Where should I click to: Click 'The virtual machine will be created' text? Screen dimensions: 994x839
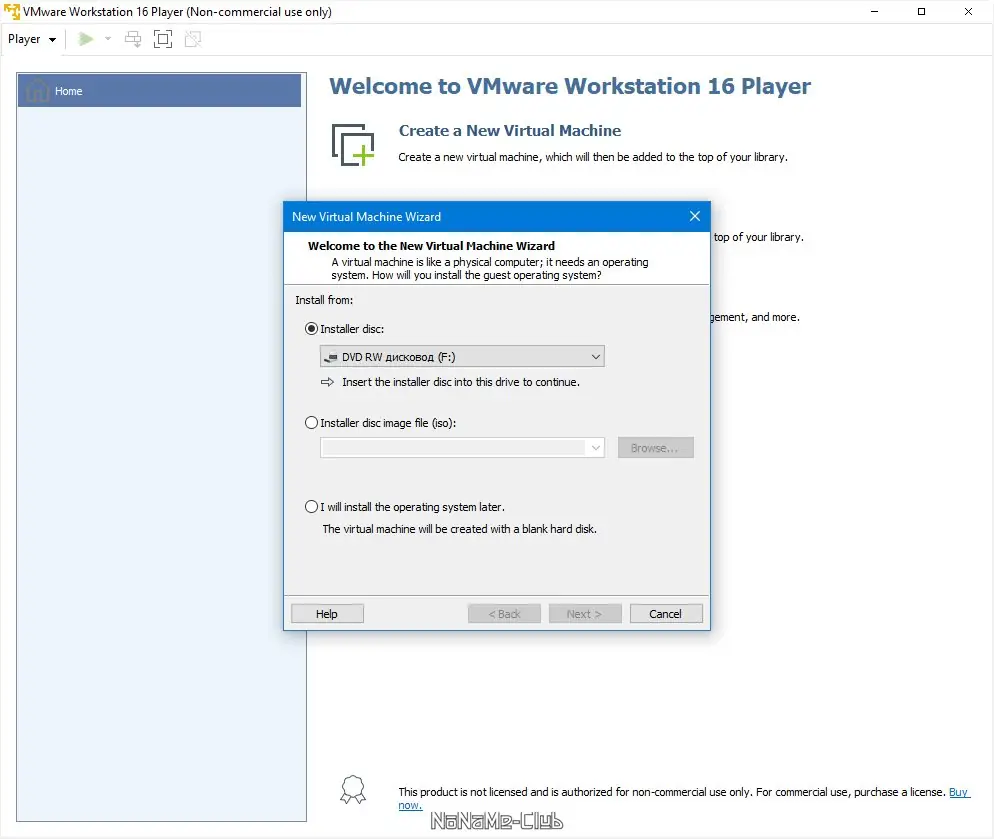(460, 529)
